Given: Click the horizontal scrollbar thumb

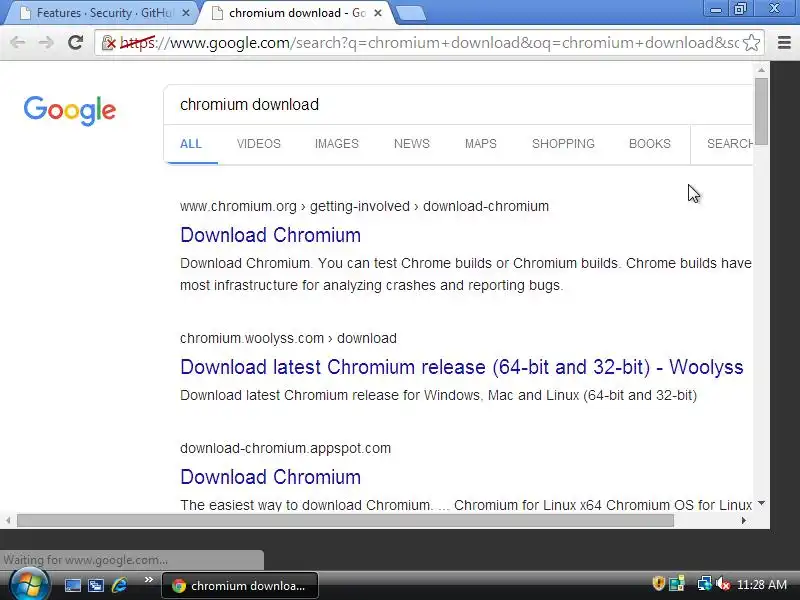Looking at the screenshot, I should [345, 520].
